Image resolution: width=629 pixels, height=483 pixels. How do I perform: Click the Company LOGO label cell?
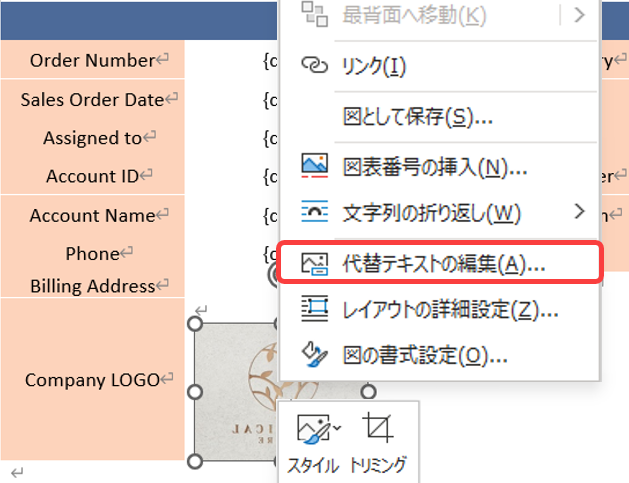coord(93,380)
